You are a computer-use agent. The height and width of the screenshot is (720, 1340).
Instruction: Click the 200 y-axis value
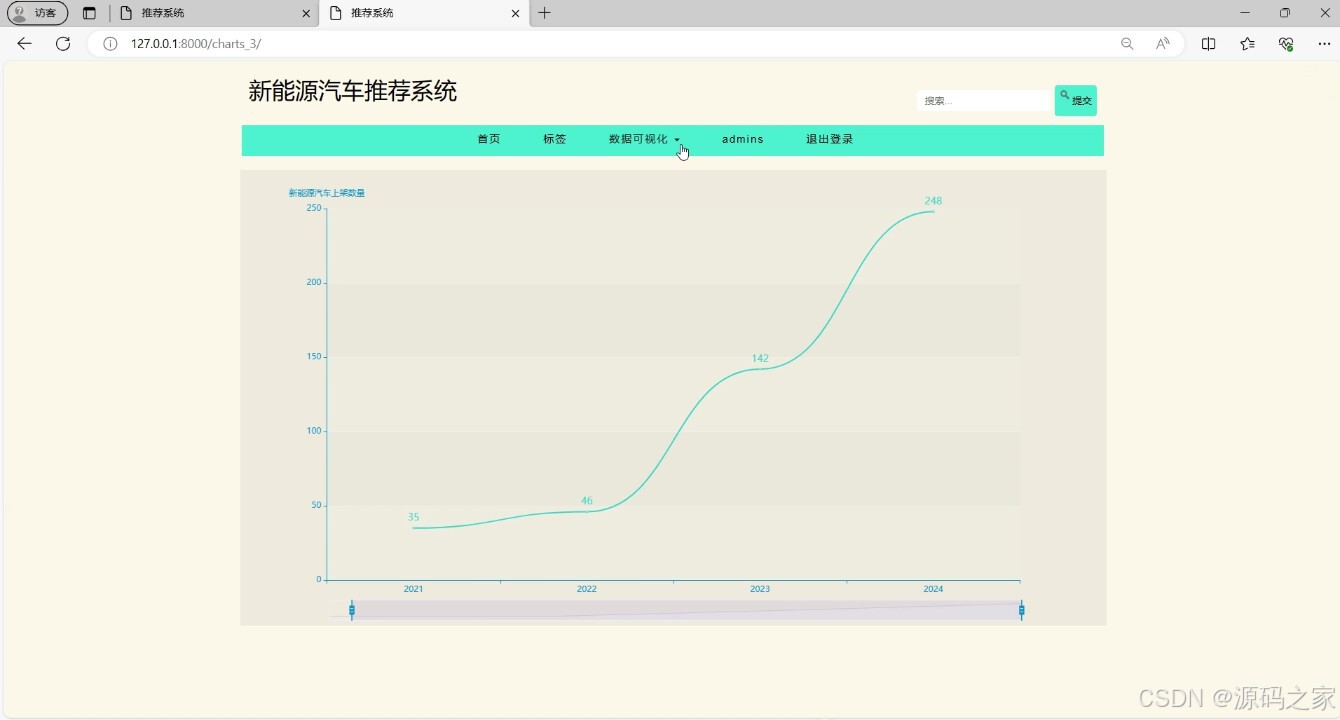[314, 282]
